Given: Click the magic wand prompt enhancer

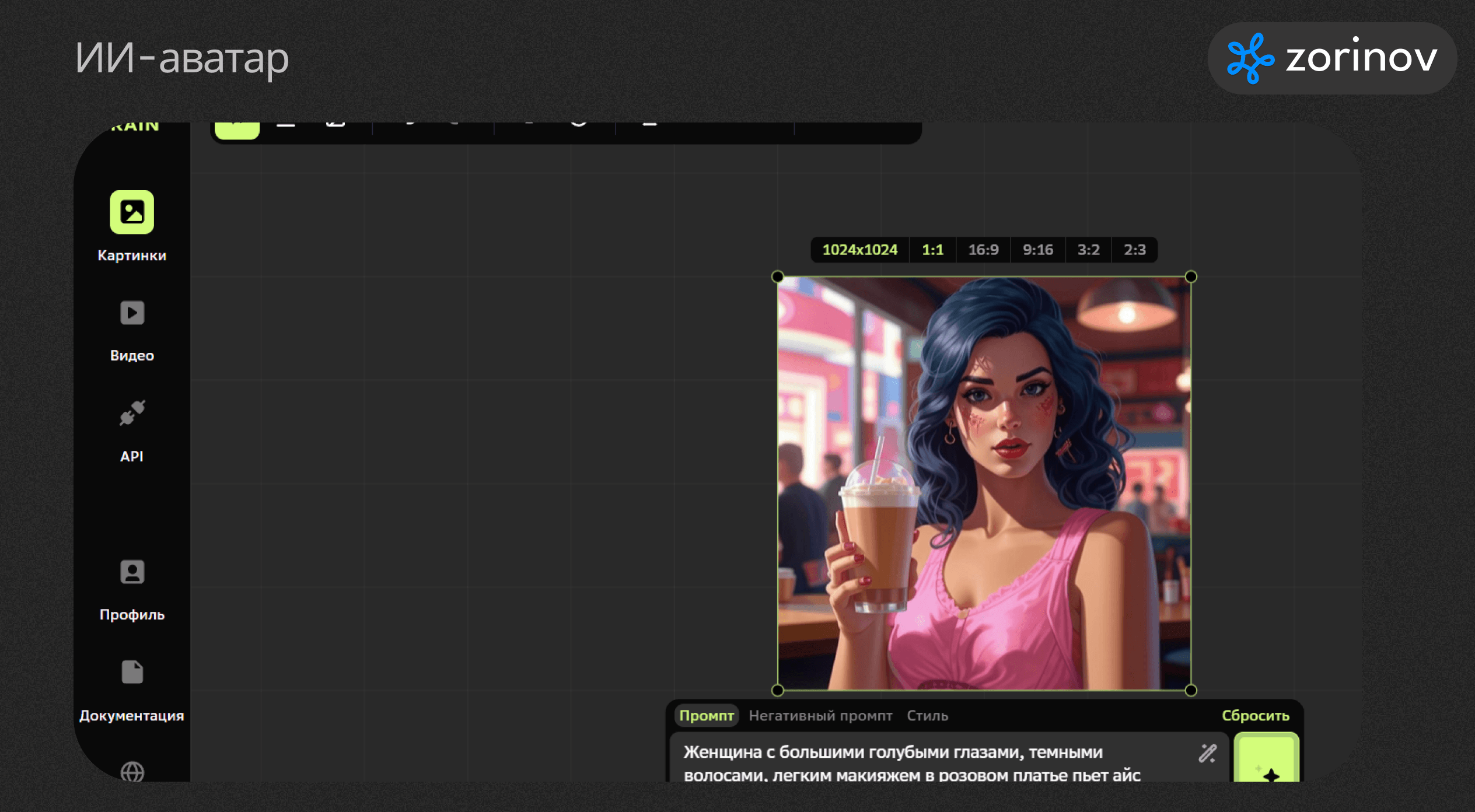Looking at the screenshot, I should (x=1207, y=753).
